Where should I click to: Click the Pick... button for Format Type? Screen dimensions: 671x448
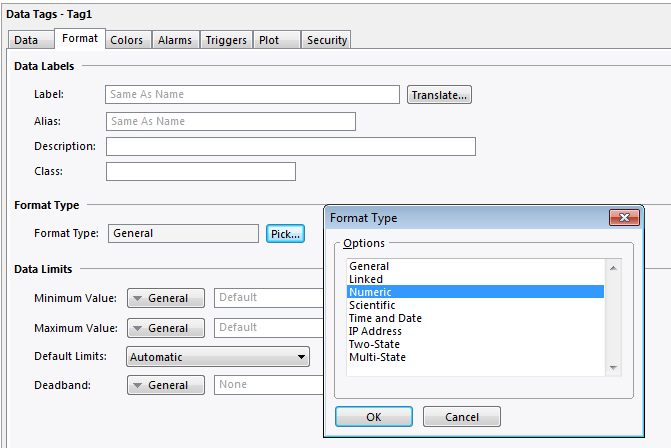point(285,234)
